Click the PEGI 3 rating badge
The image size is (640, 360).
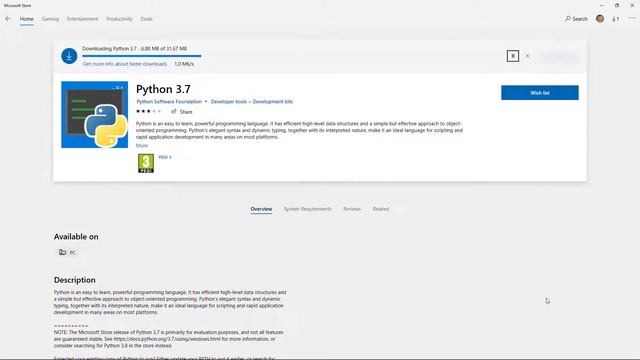[x=146, y=163]
